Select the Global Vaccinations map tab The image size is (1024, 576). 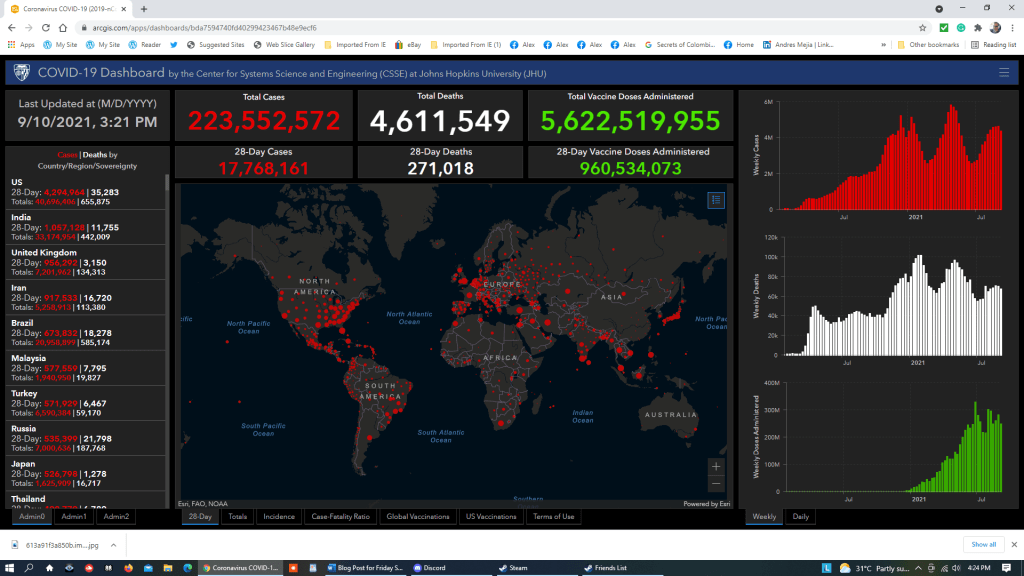tap(417, 517)
